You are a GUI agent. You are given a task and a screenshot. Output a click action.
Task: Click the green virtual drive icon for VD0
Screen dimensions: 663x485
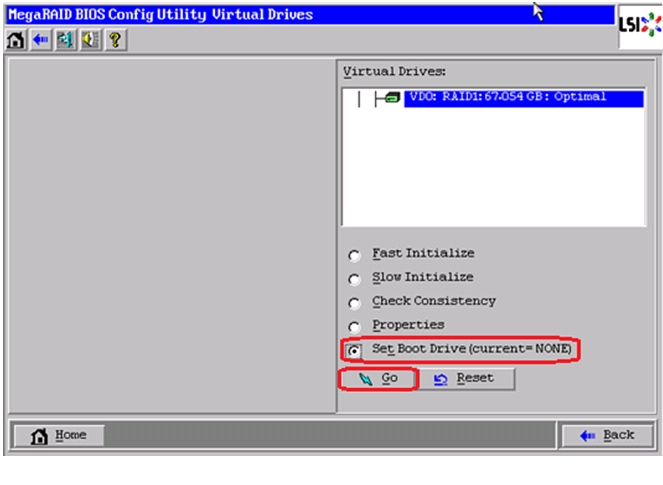click(x=392, y=98)
